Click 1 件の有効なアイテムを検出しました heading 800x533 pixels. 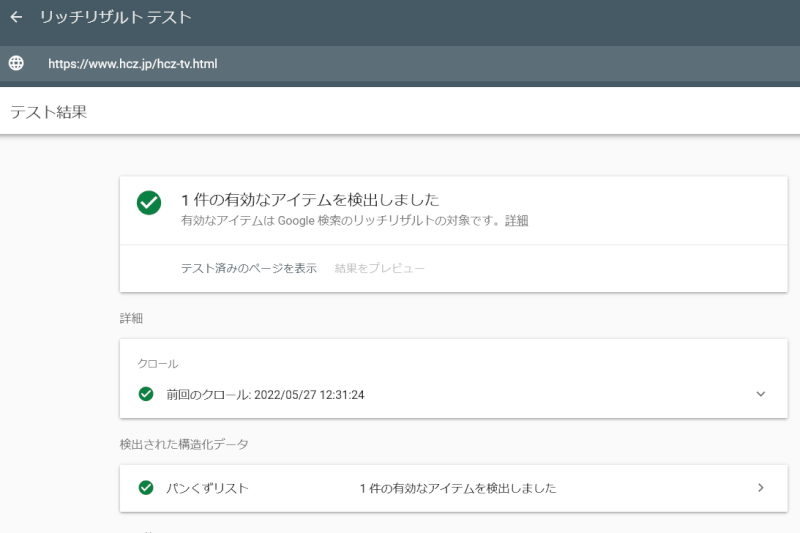310,199
